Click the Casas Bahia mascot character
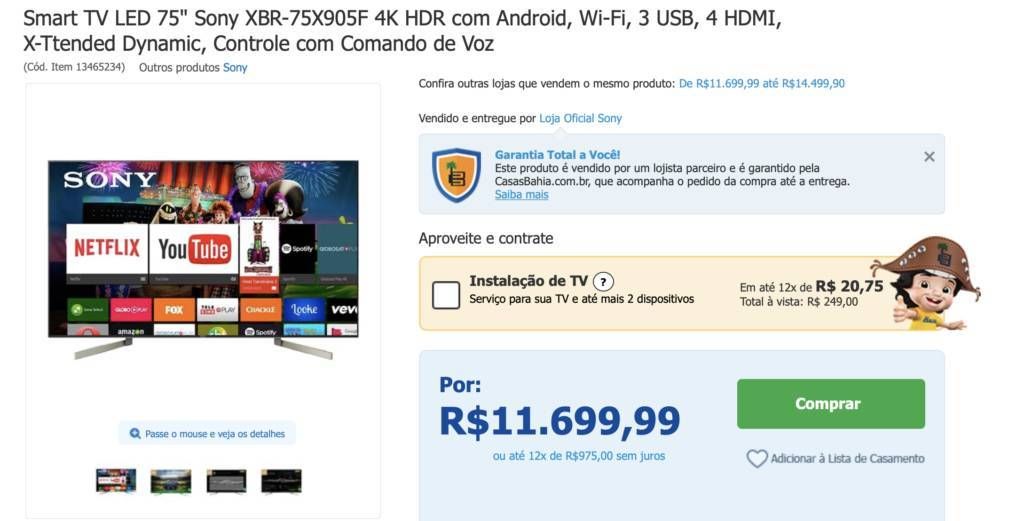Image resolution: width=1024 pixels, height=521 pixels. point(926,283)
